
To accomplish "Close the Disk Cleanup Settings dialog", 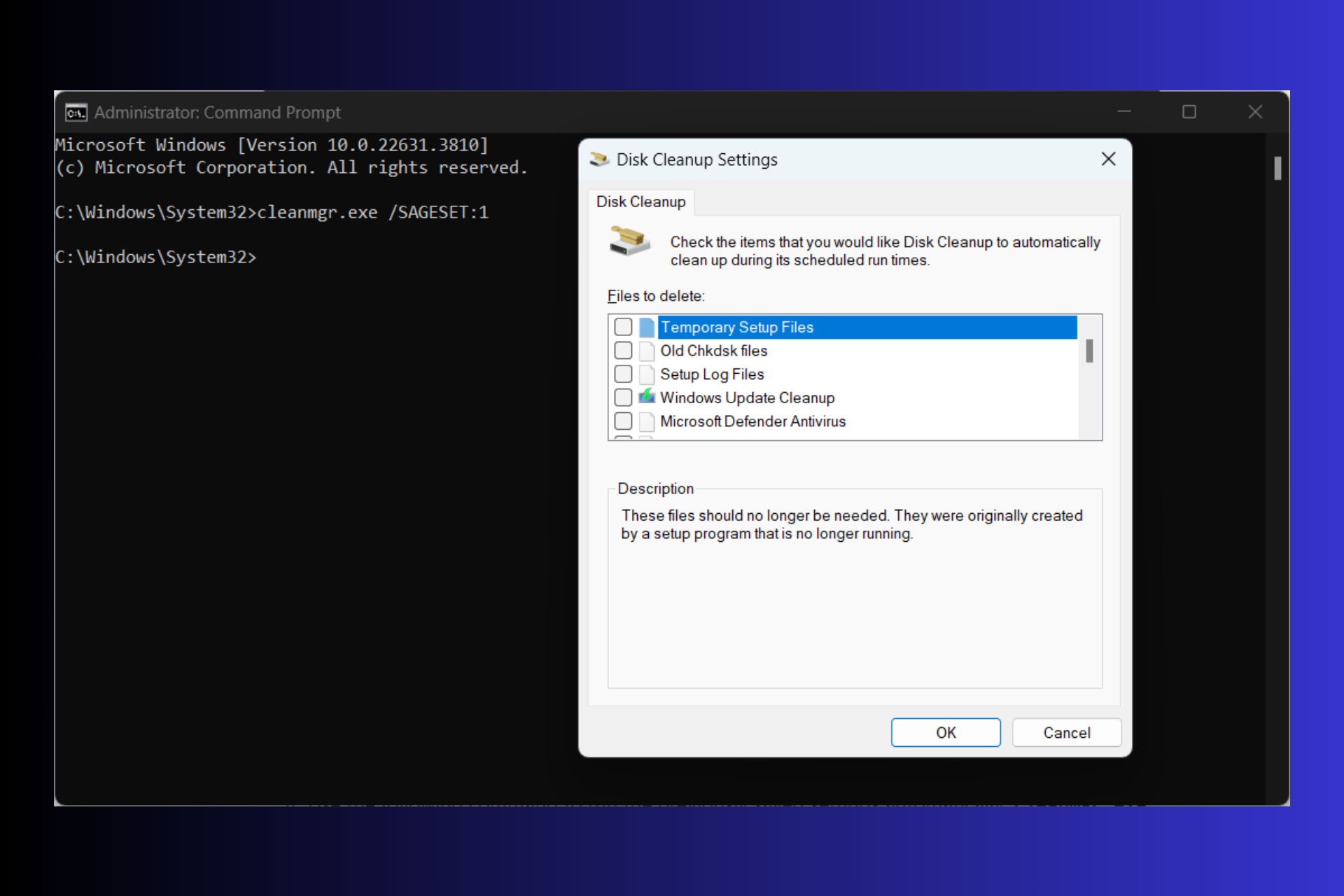I will pos(1107,159).
